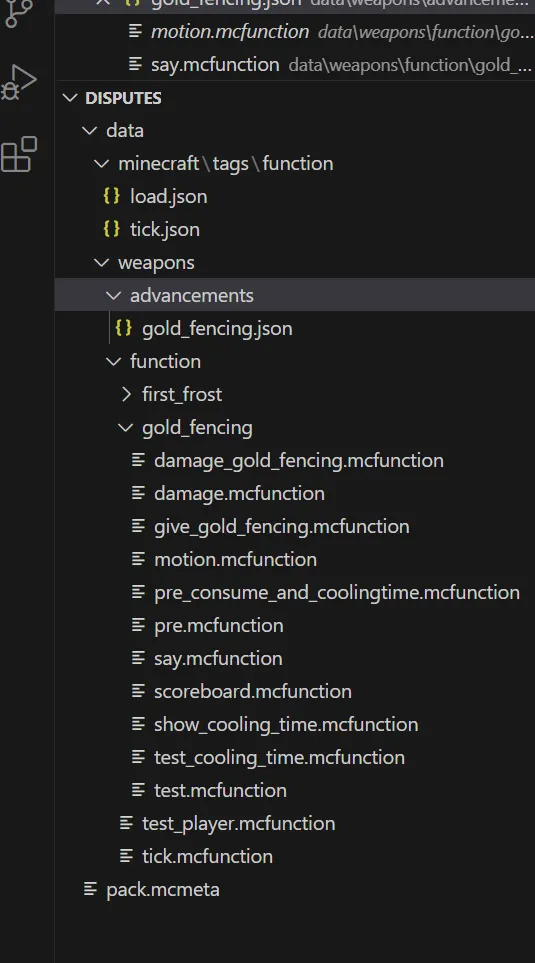
Task: Collapse the data folder chevron
Action: [90, 130]
